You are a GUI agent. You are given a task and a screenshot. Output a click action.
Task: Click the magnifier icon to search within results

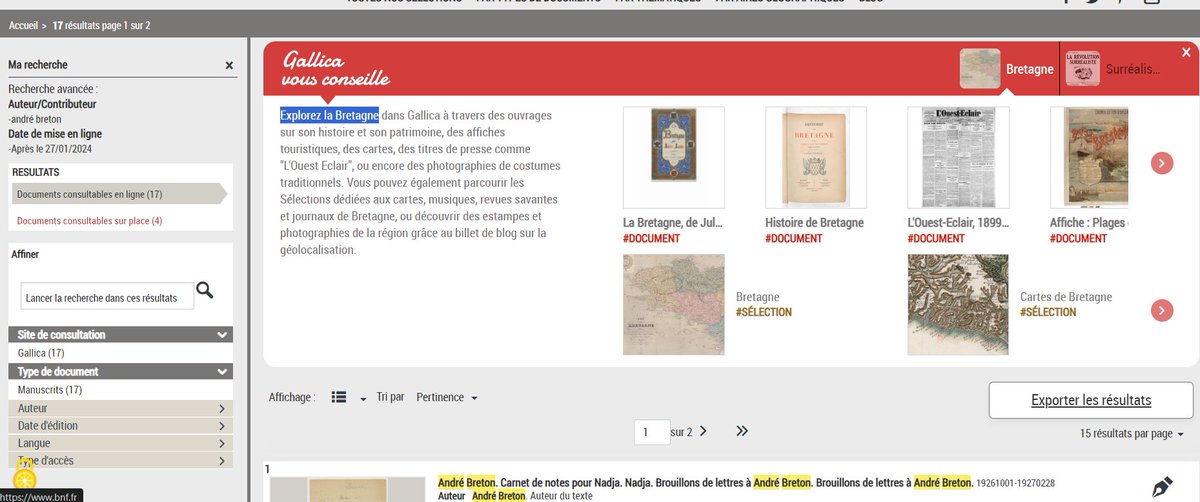205,291
